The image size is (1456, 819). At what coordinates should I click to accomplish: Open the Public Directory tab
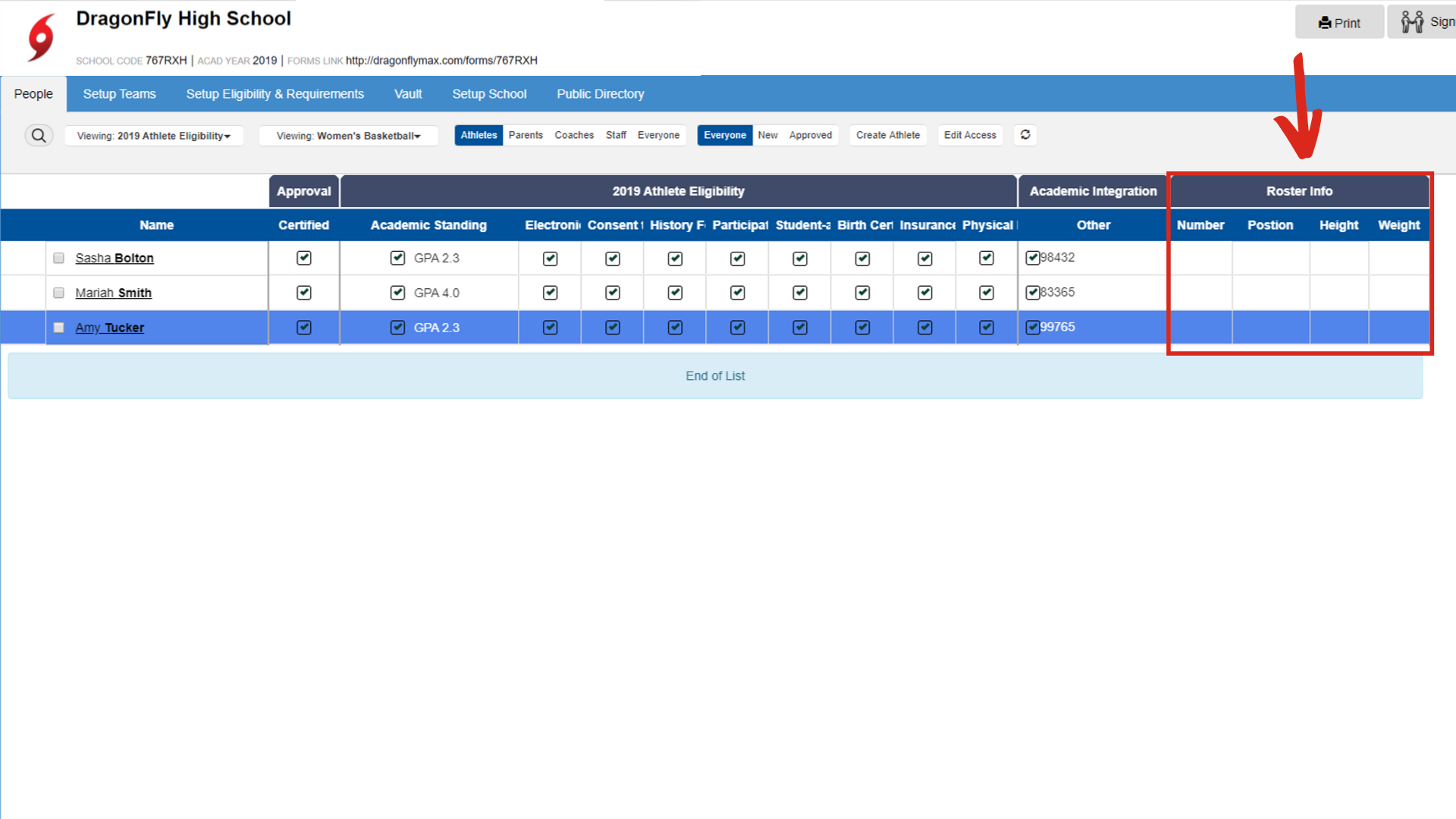600,94
